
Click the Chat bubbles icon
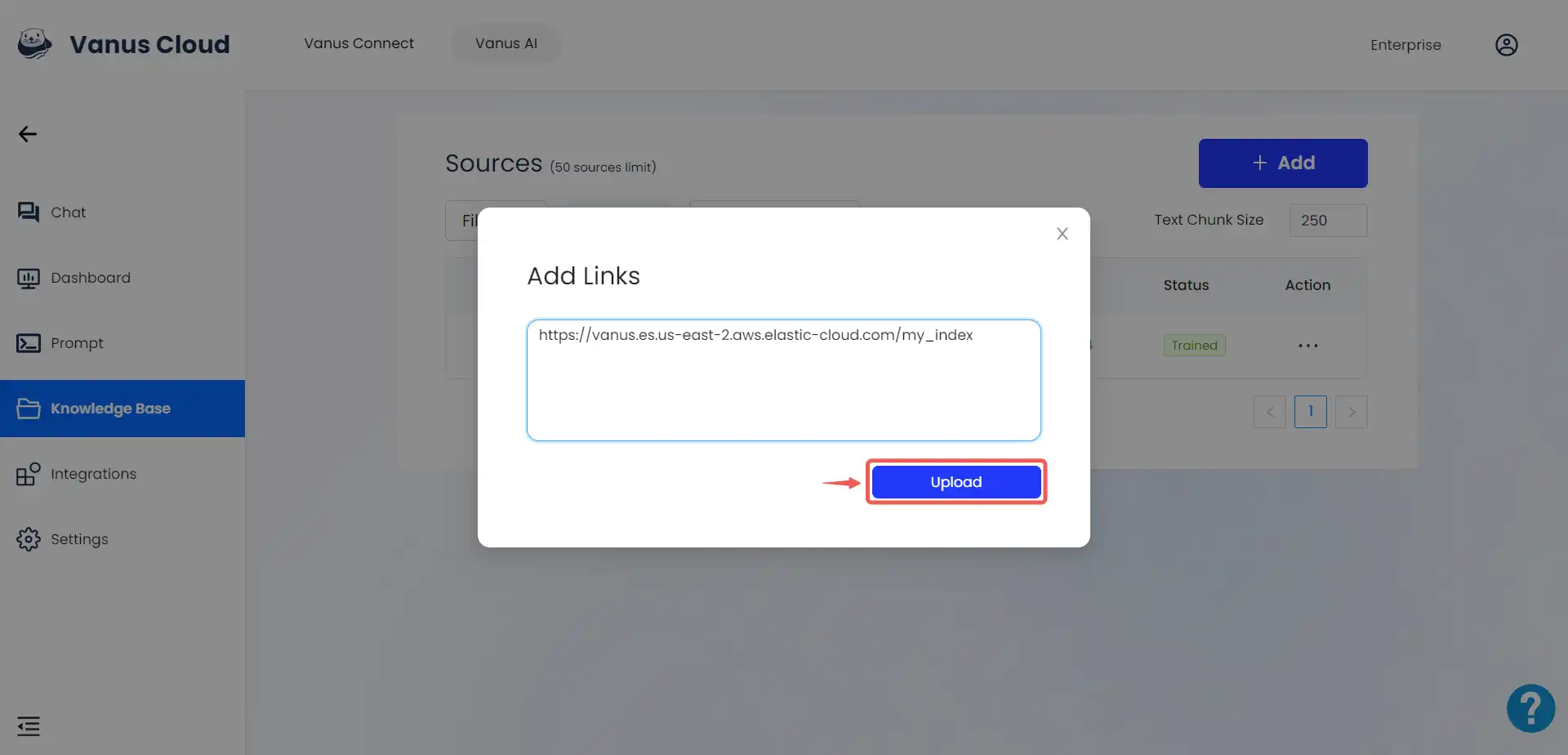29,212
